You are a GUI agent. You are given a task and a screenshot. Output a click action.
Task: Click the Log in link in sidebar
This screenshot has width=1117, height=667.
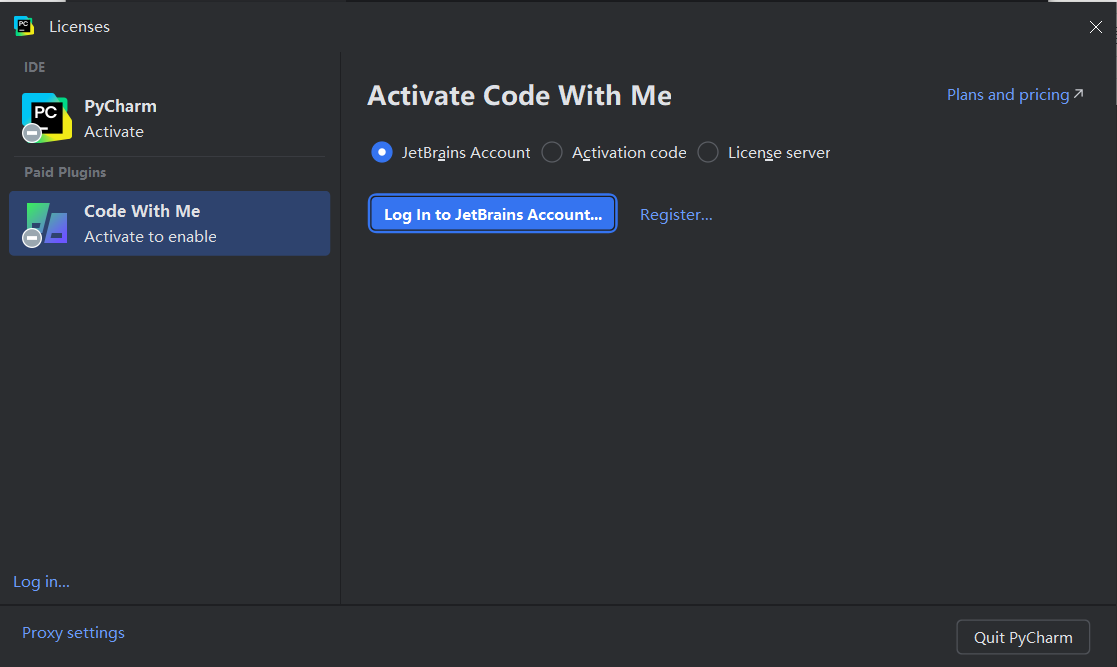pyautogui.click(x=41, y=581)
